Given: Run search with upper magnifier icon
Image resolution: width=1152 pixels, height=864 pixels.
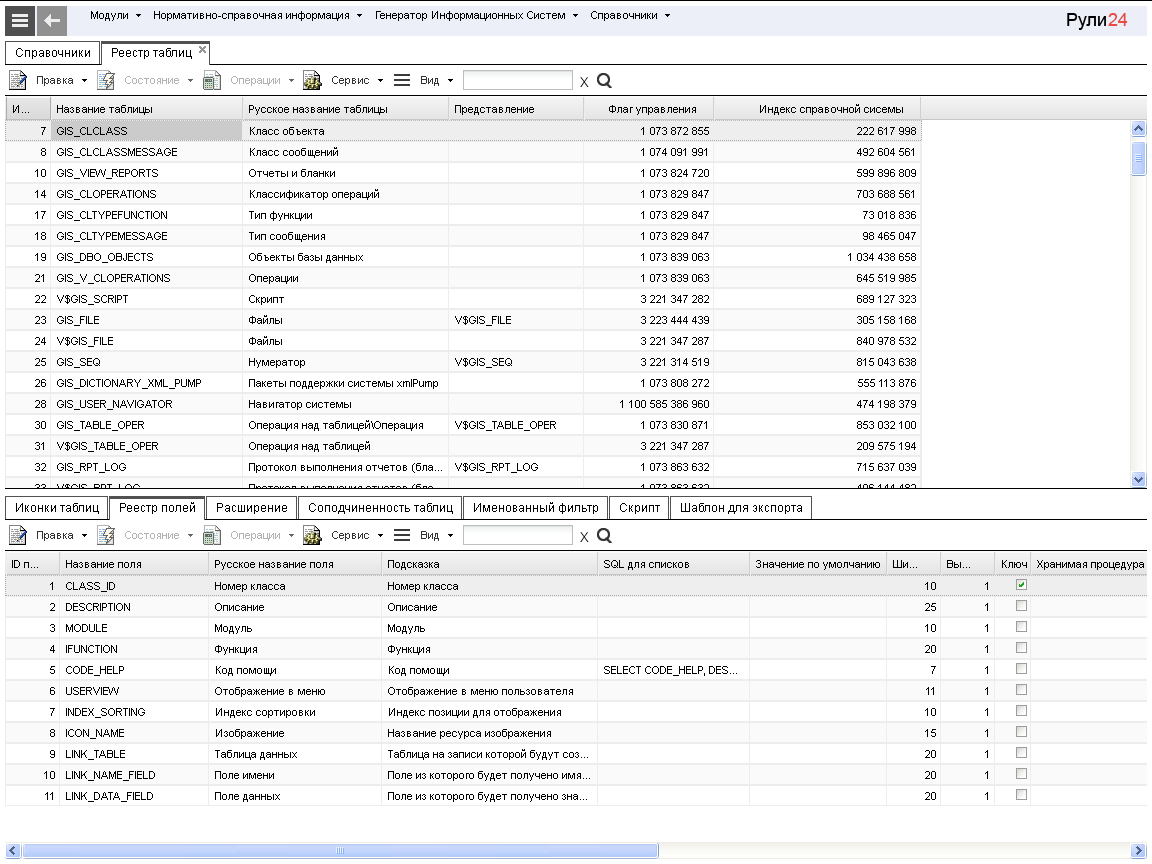Looking at the screenshot, I should click(604, 81).
